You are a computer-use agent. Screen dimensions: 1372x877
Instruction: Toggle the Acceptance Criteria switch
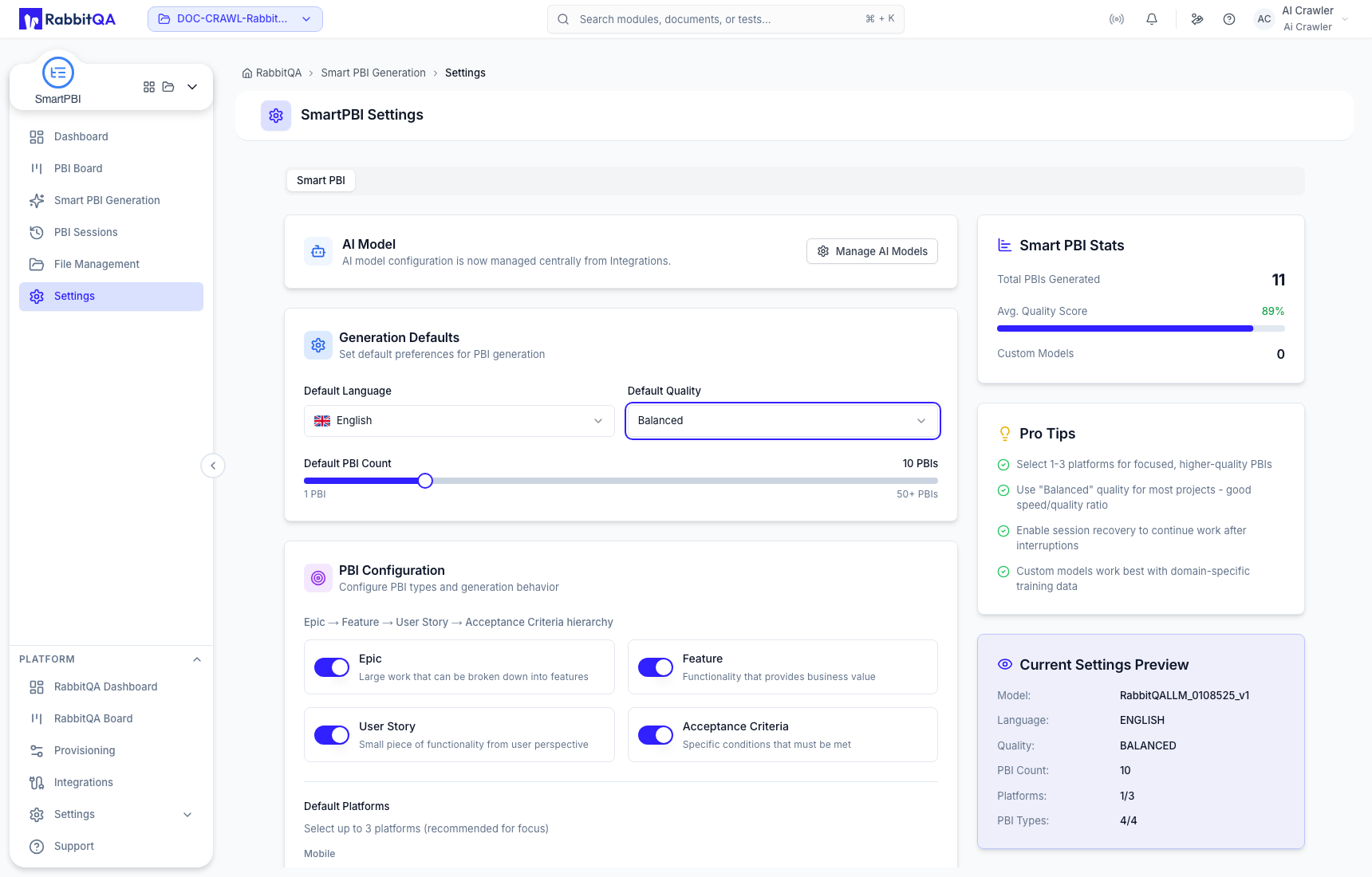click(656, 735)
